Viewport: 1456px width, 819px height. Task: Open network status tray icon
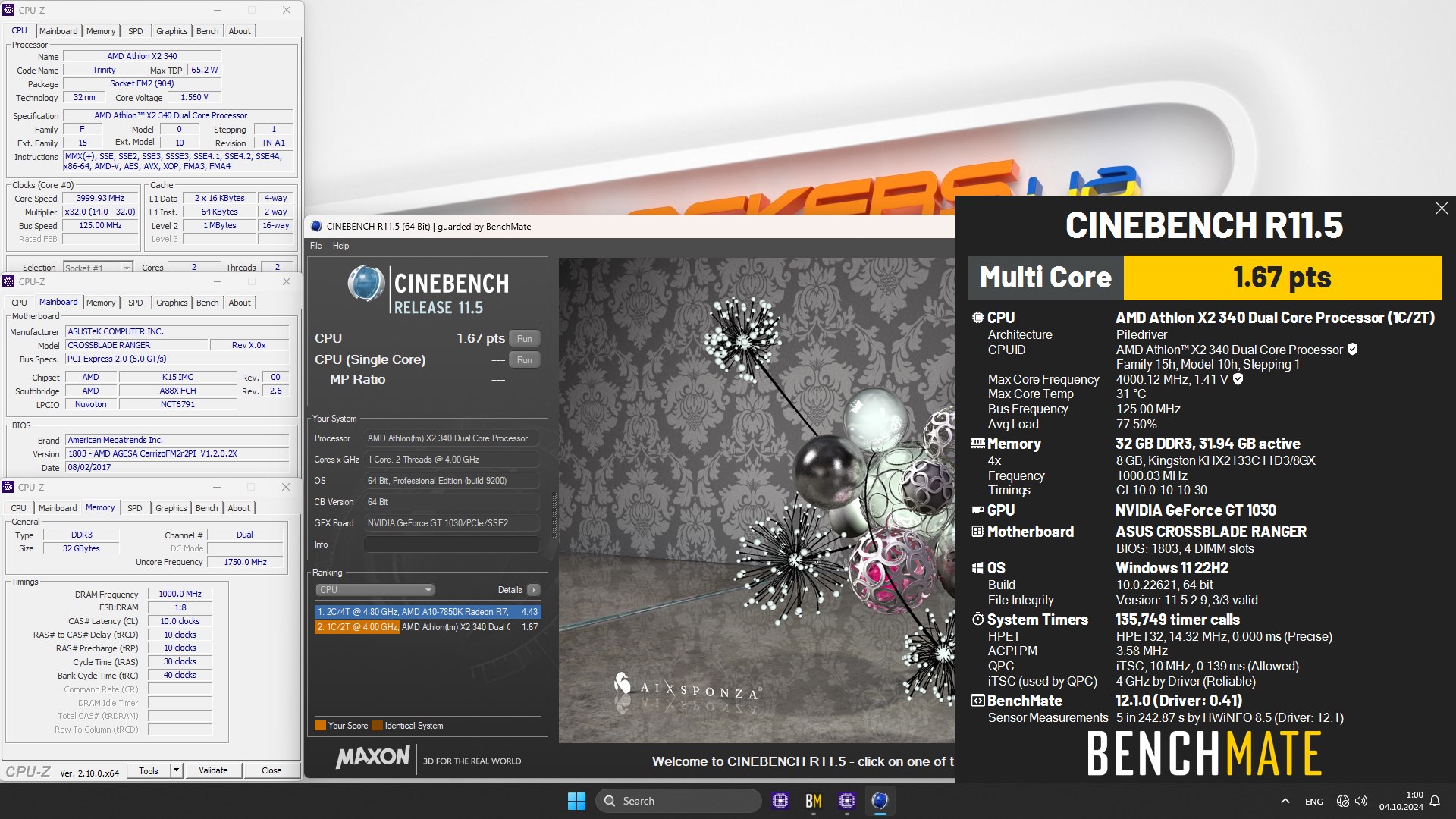[1343, 801]
